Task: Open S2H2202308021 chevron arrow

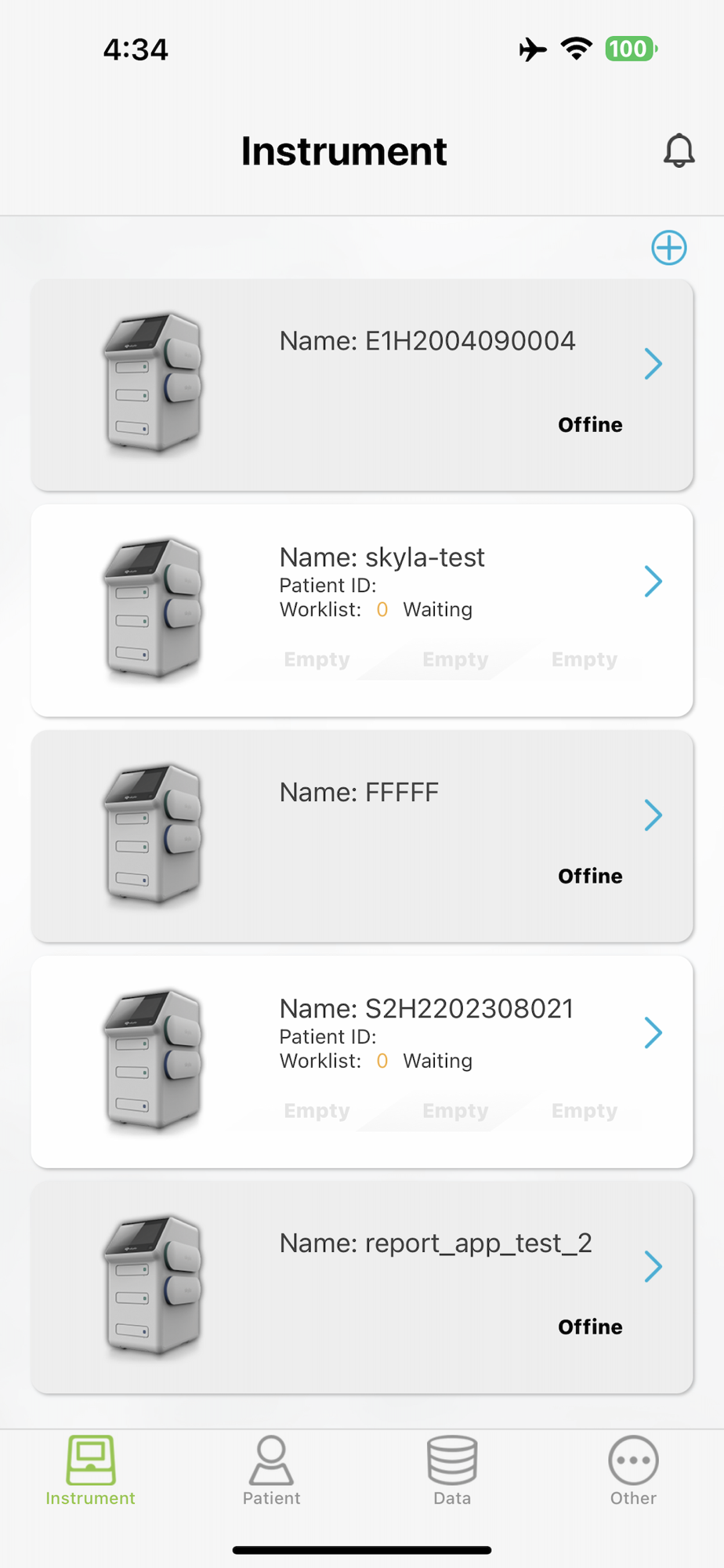Action: tap(653, 1033)
